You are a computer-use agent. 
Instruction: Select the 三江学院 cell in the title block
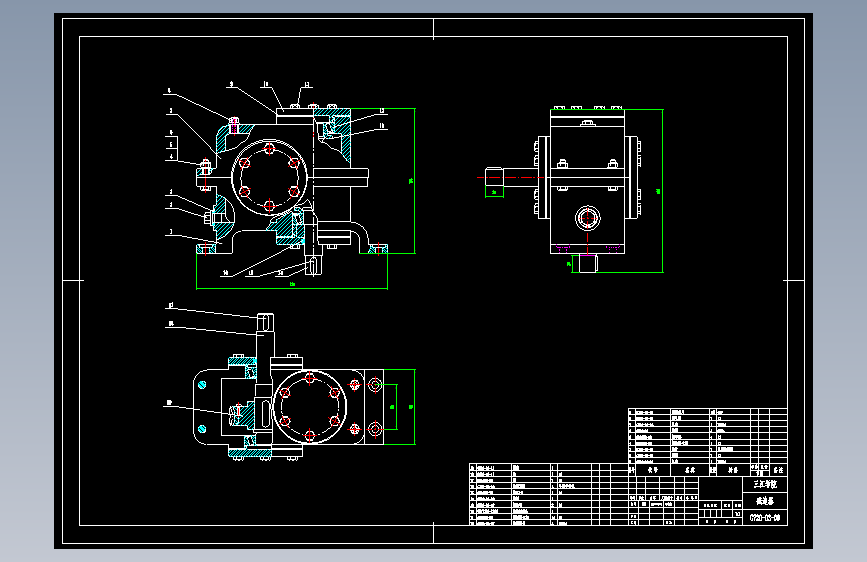click(765, 485)
